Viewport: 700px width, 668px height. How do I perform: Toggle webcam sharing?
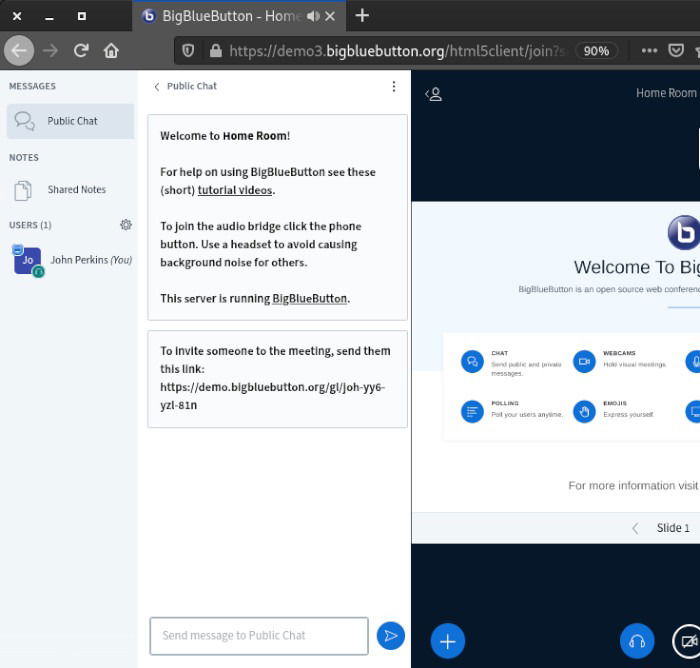point(687,641)
